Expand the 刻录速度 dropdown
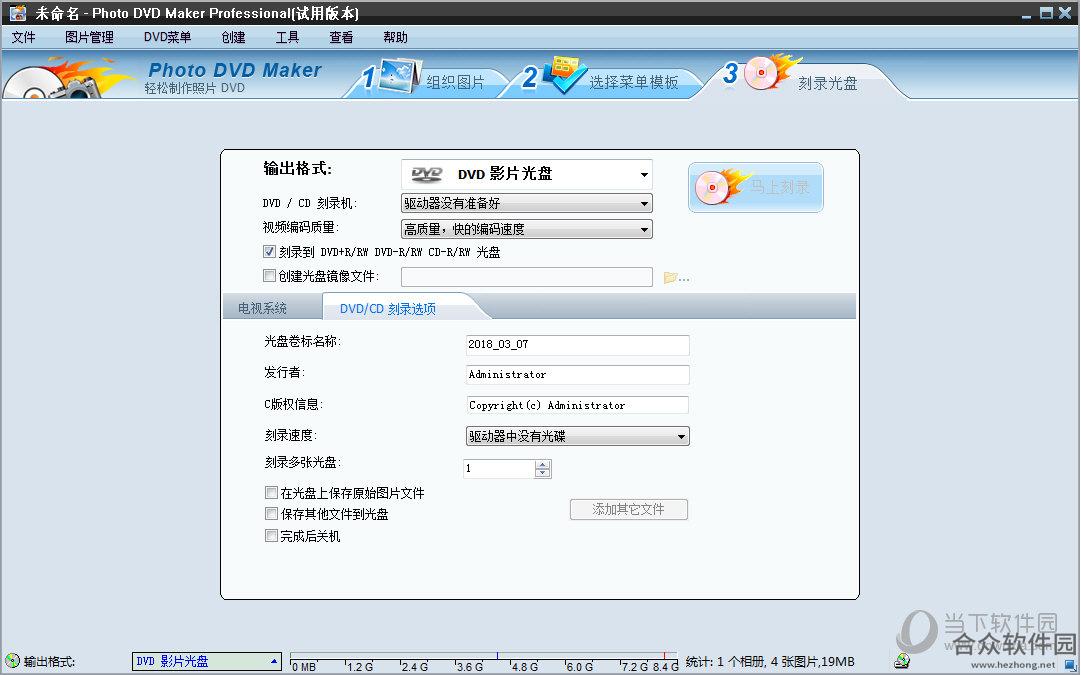 pyautogui.click(x=578, y=436)
